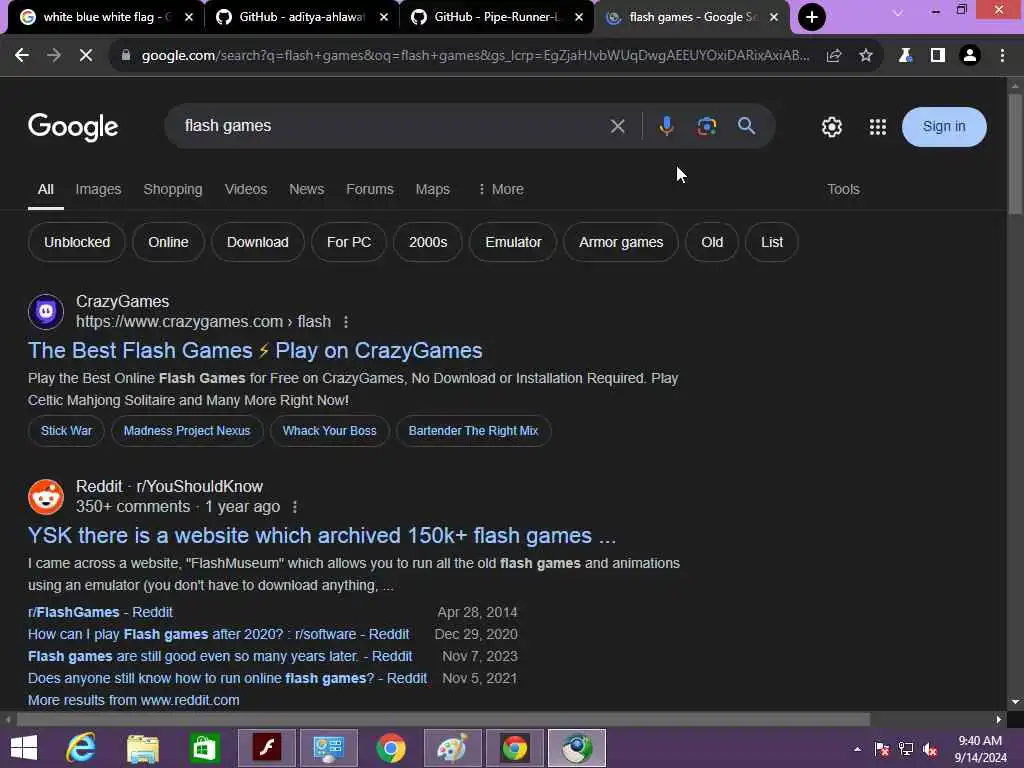Open Bartender The Right Mix sitelink
Screen dimensions: 1024x768
473,431
